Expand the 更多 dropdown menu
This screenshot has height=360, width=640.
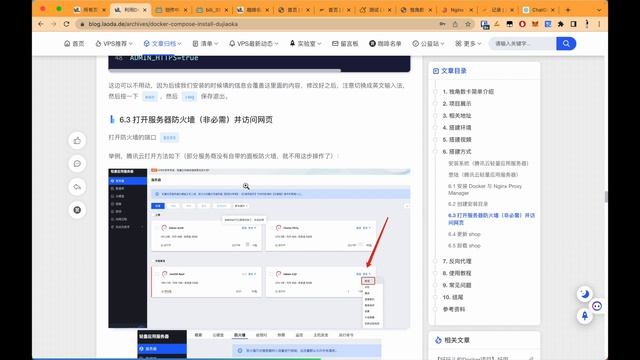[x=468, y=43]
